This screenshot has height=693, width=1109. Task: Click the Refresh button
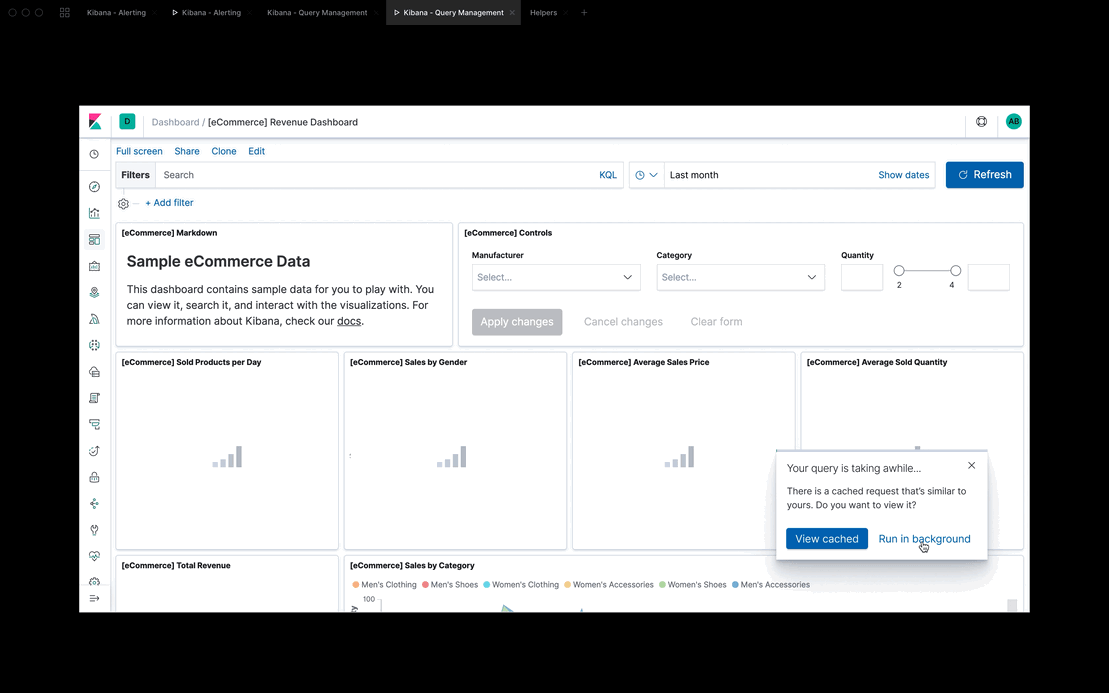[x=985, y=175]
